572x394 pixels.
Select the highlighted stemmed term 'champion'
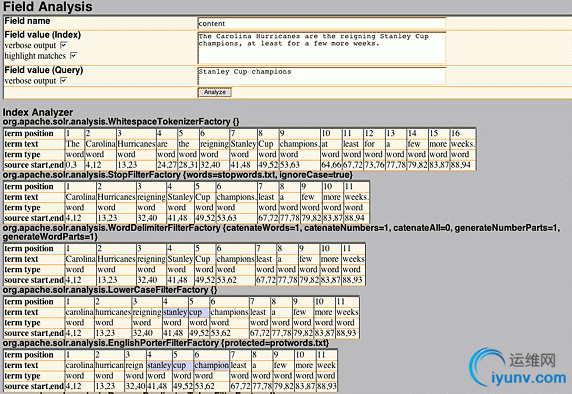pos(211,365)
